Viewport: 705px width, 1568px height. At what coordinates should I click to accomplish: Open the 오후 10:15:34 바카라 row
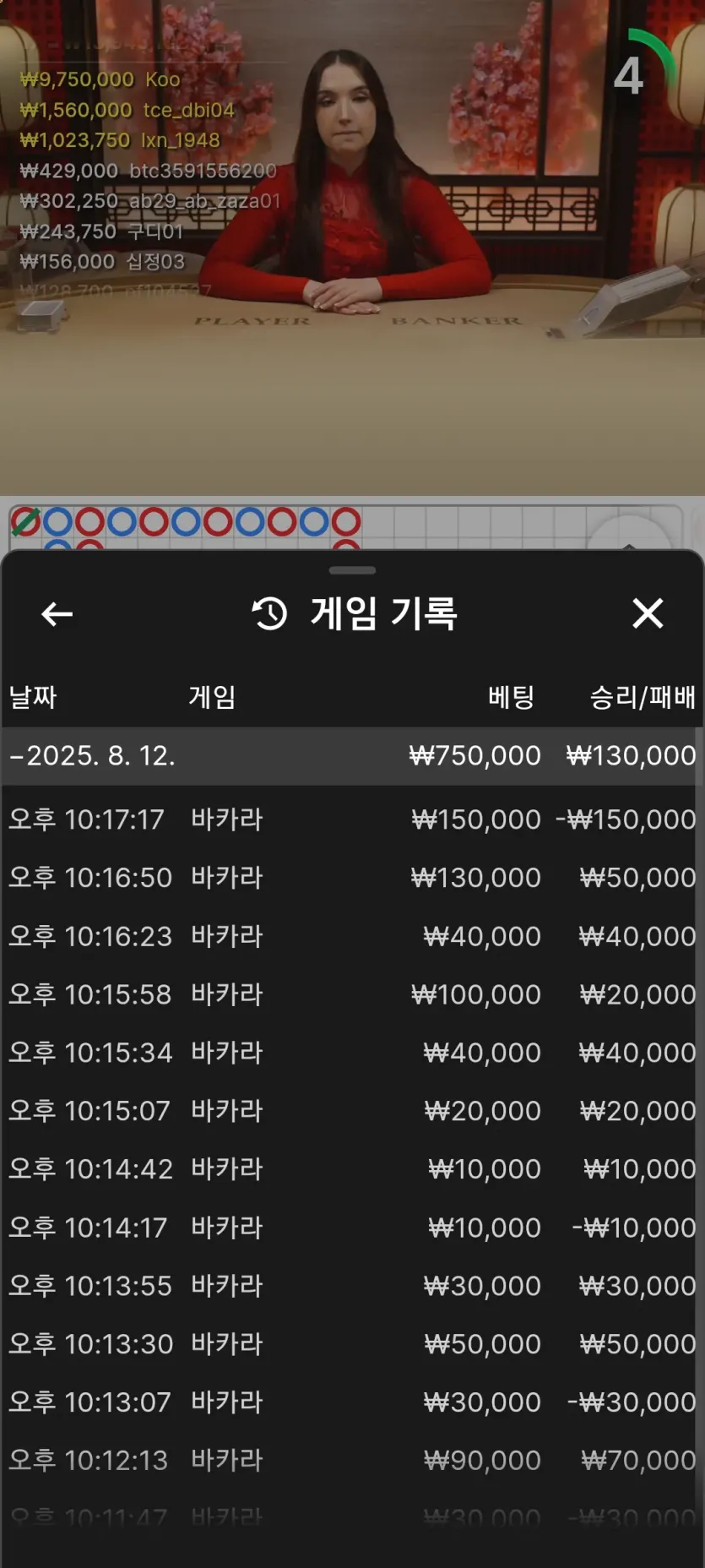(352, 1053)
